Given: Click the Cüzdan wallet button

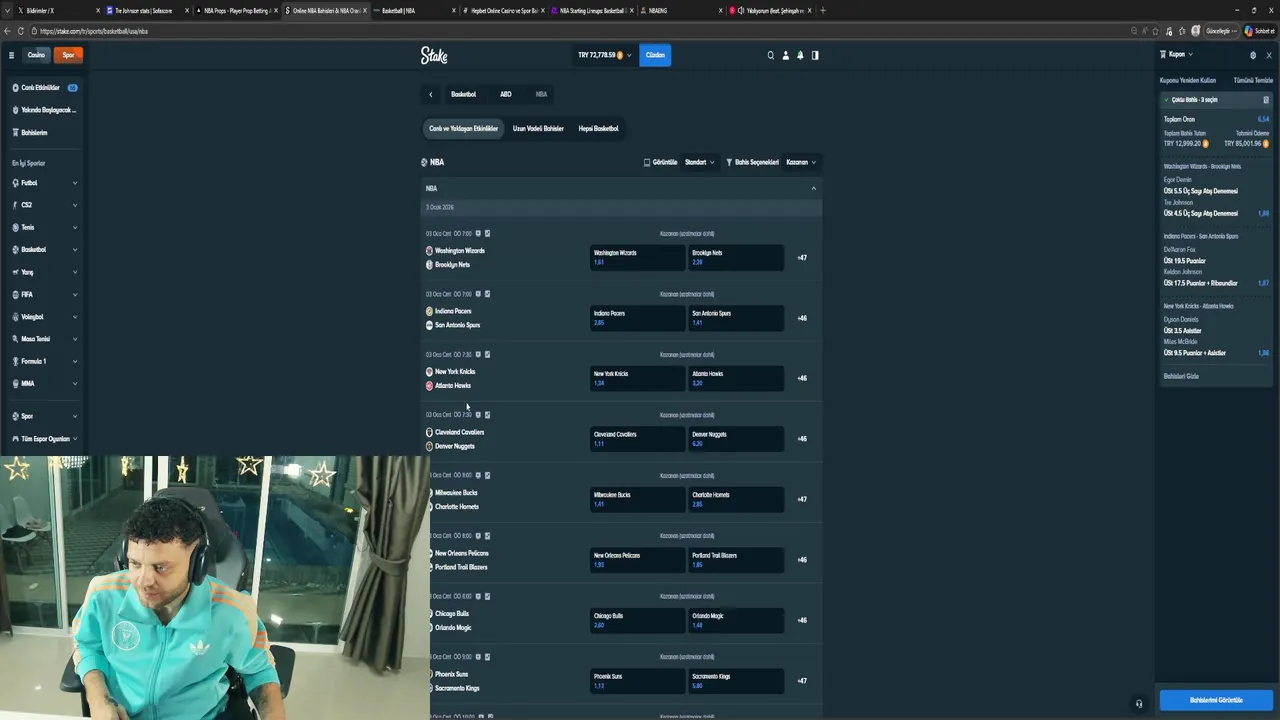Looking at the screenshot, I should [x=655, y=55].
